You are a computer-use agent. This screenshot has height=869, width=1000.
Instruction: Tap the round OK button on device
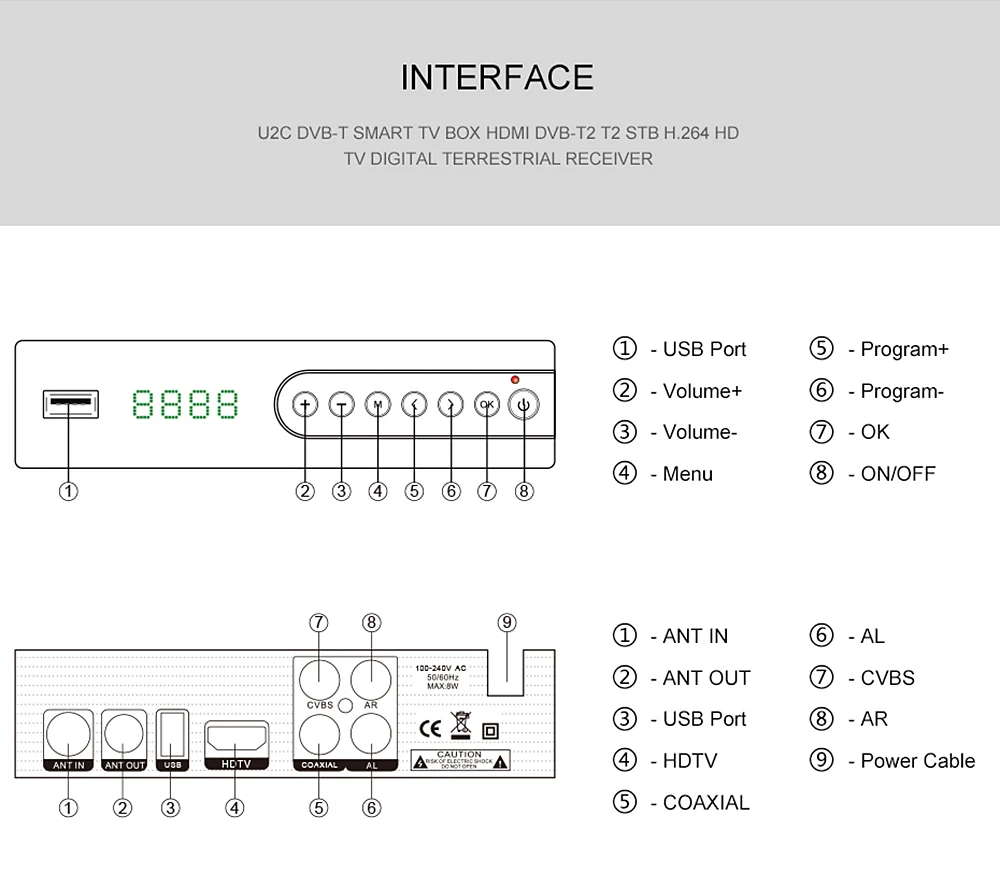click(x=487, y=404)
